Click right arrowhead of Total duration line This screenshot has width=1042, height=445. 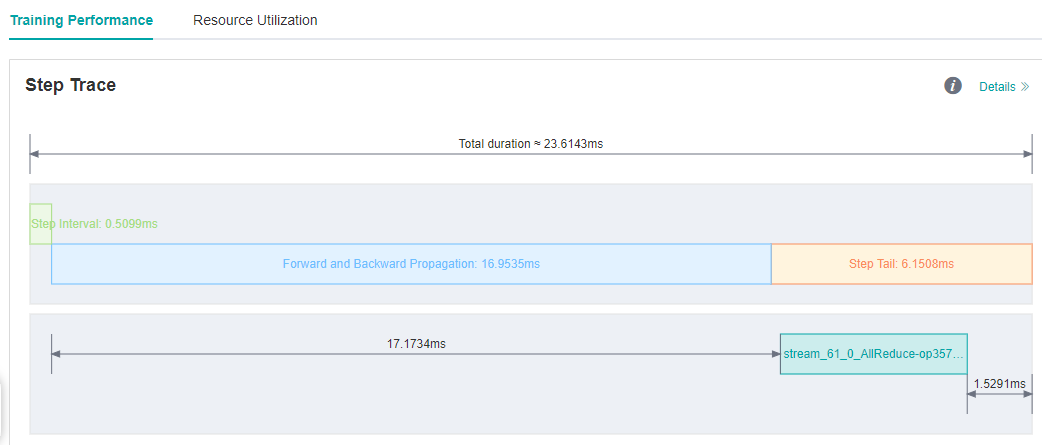click(1027, 154)
